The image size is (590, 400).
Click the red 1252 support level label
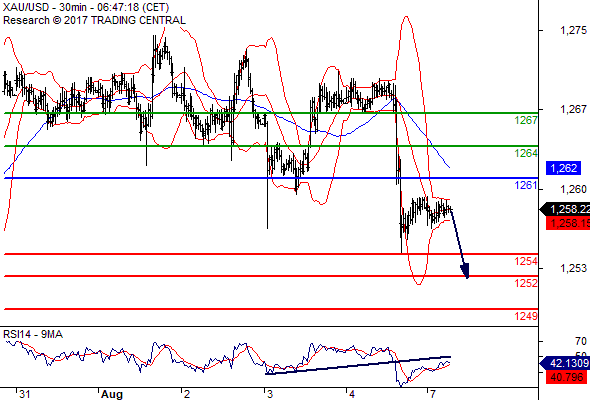point(526,283)
